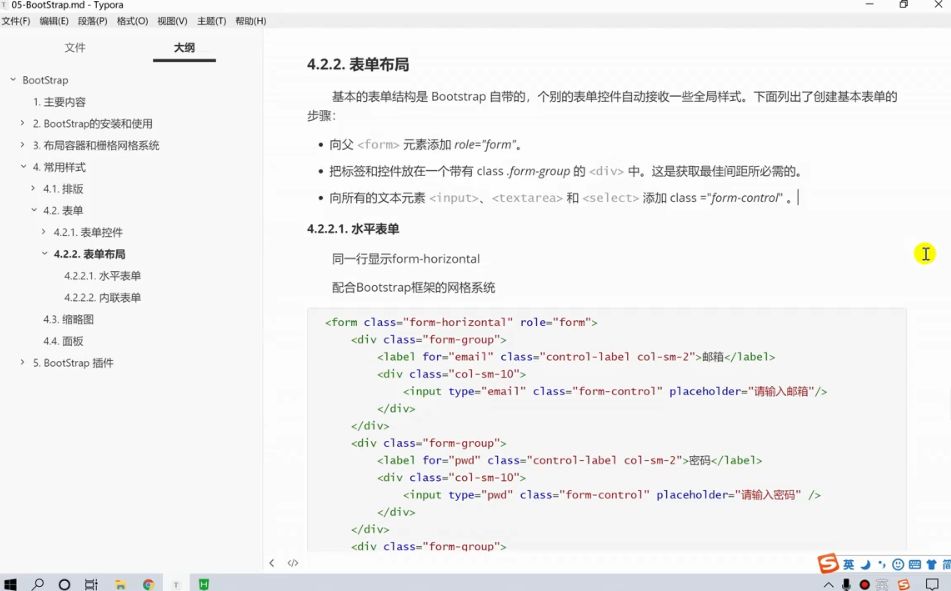Click the form-horizontal code line in code block
Screen dimensions: 951x591
coord(461,322)
